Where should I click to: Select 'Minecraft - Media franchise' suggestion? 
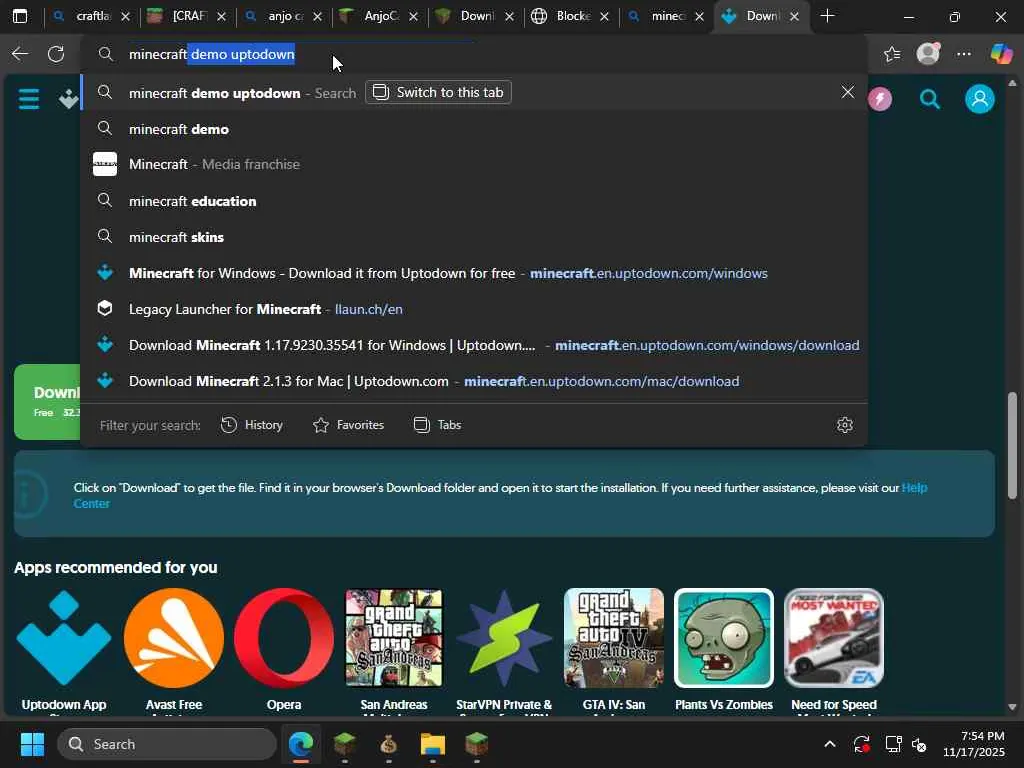tap(474, 165)
